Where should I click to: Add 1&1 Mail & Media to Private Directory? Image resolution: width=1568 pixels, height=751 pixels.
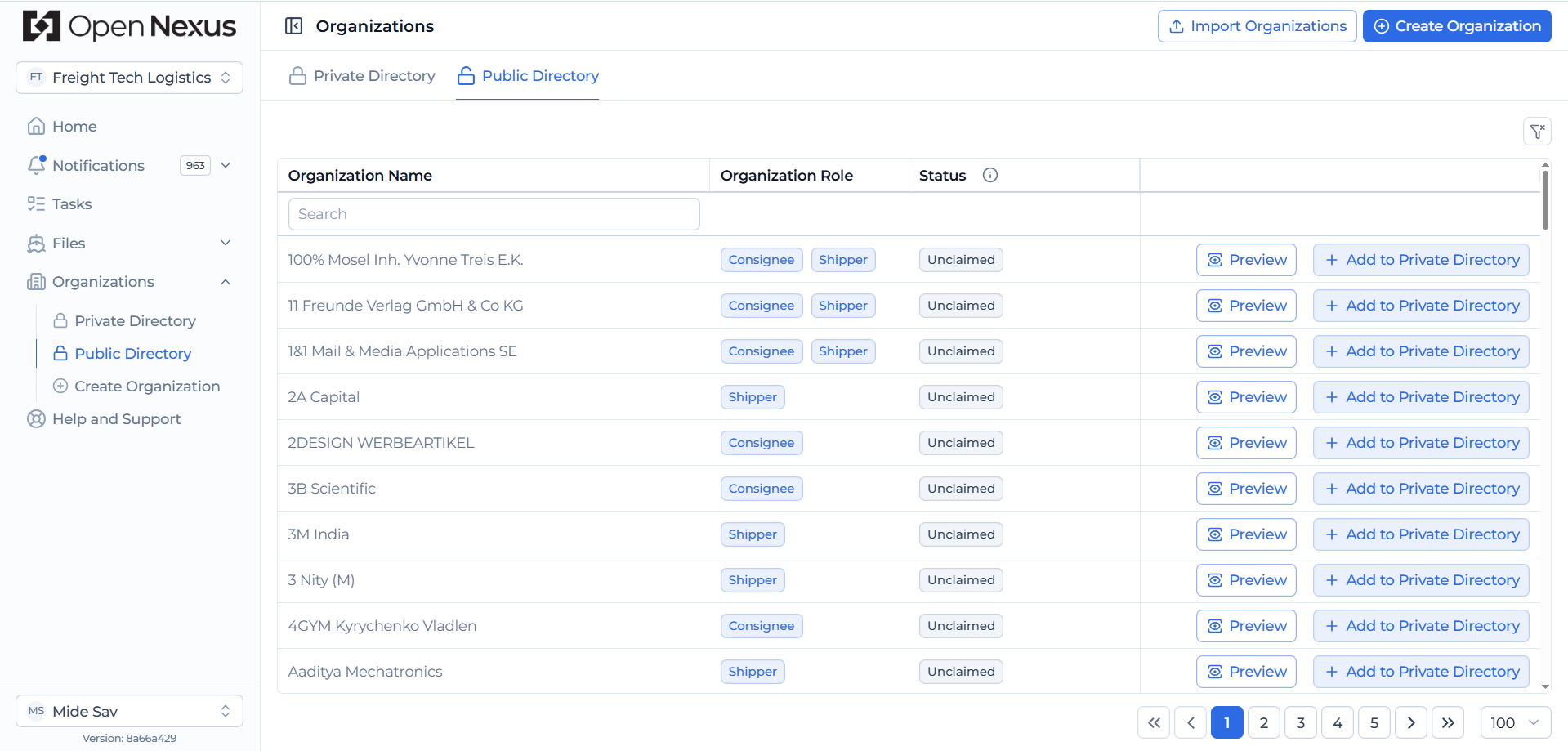coord(1421,351)
